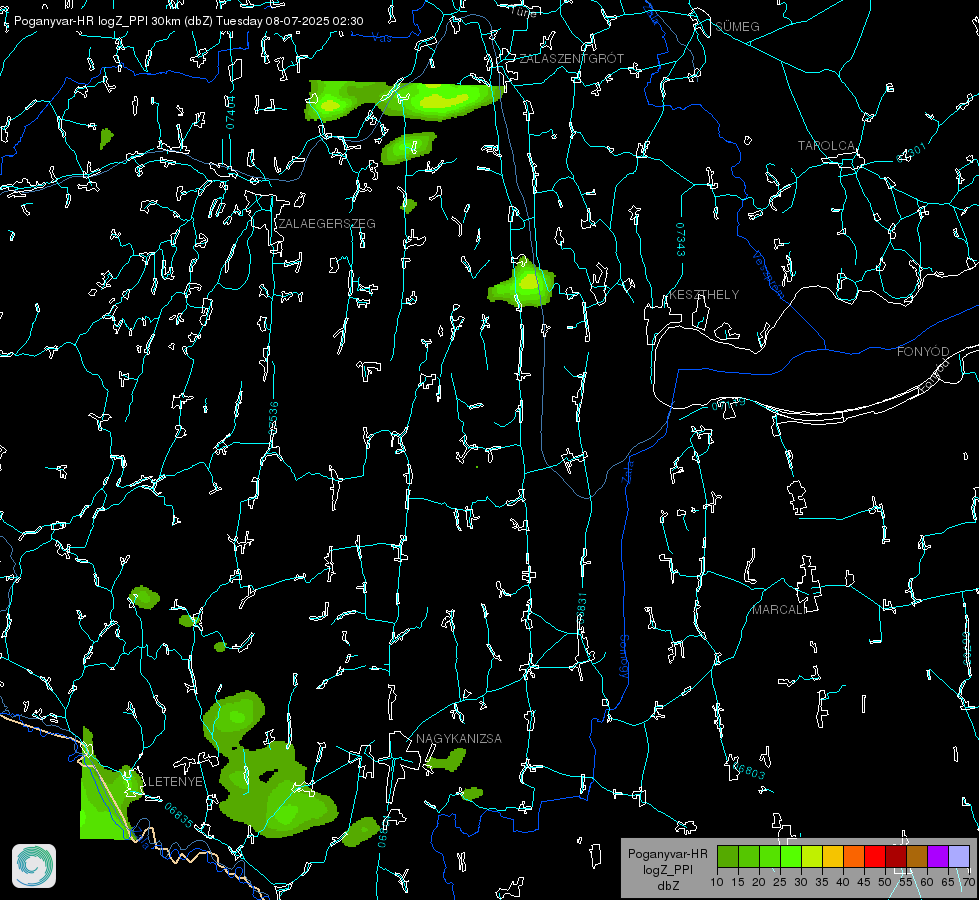
Task: Click the MARCALI city label
Action: tap(779, 610)
